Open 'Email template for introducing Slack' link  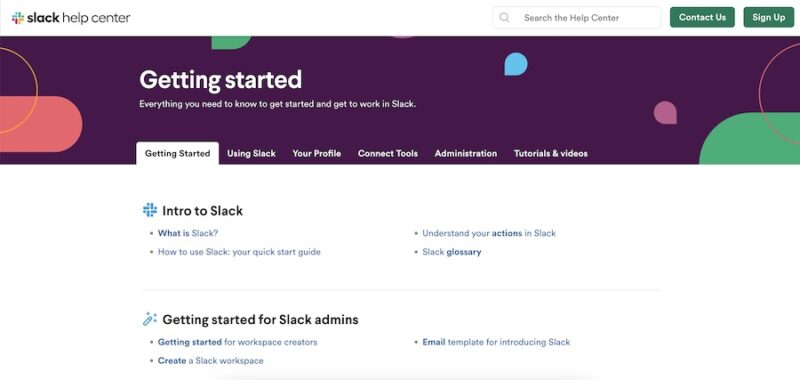[x=496, y=342]
